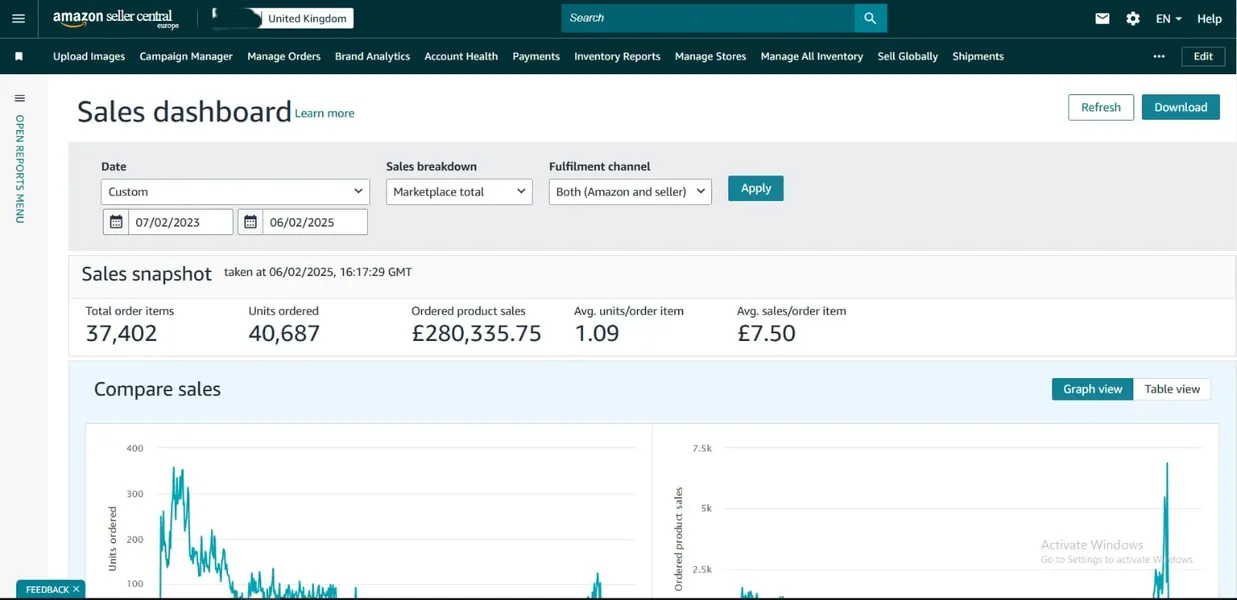Open the settings gear icon
Image resolution: width=1237 pixels, height=600 pixels.
(x=1133, y=19)
